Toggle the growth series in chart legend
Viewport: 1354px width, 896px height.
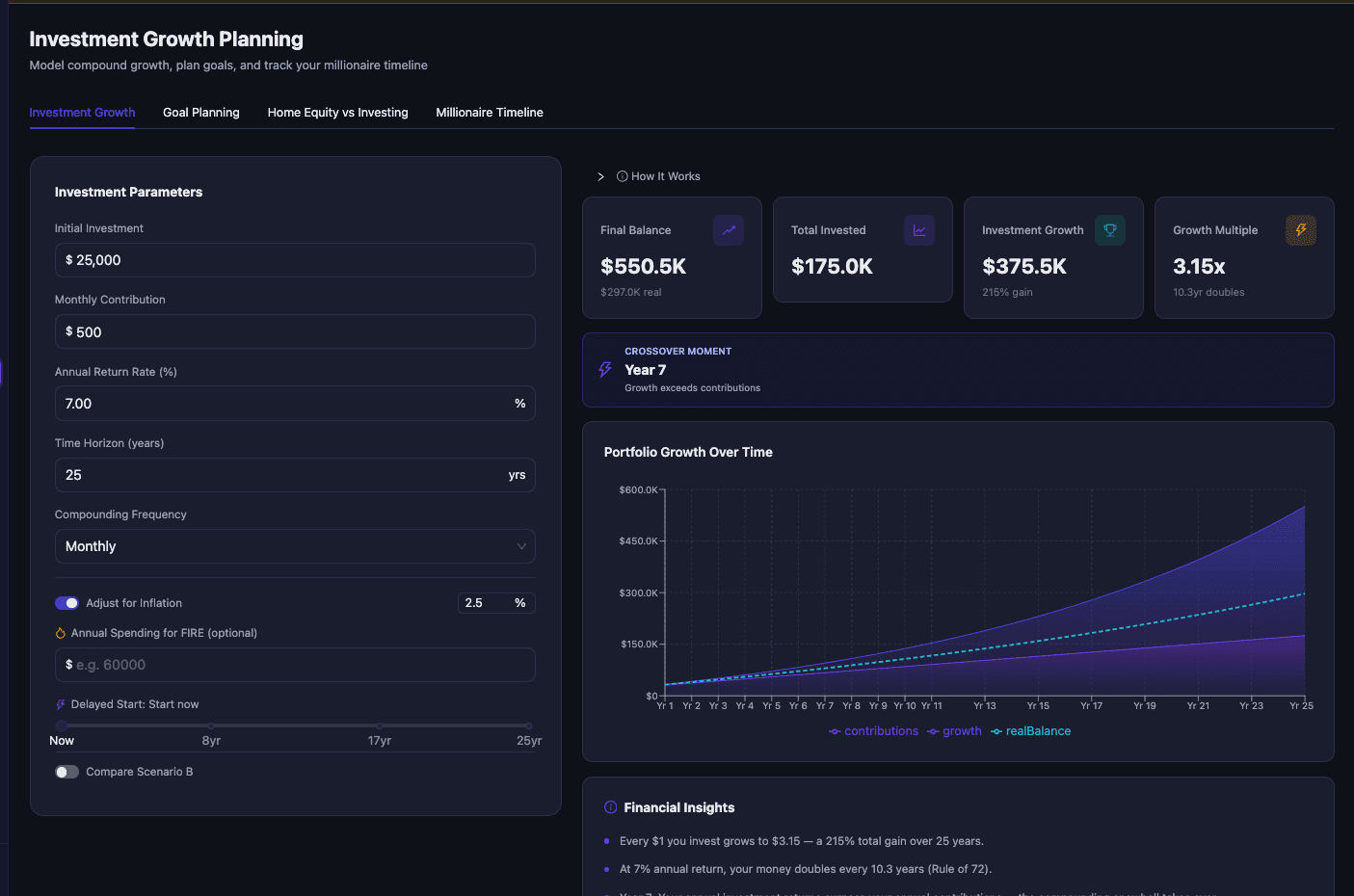pos(954,731)
